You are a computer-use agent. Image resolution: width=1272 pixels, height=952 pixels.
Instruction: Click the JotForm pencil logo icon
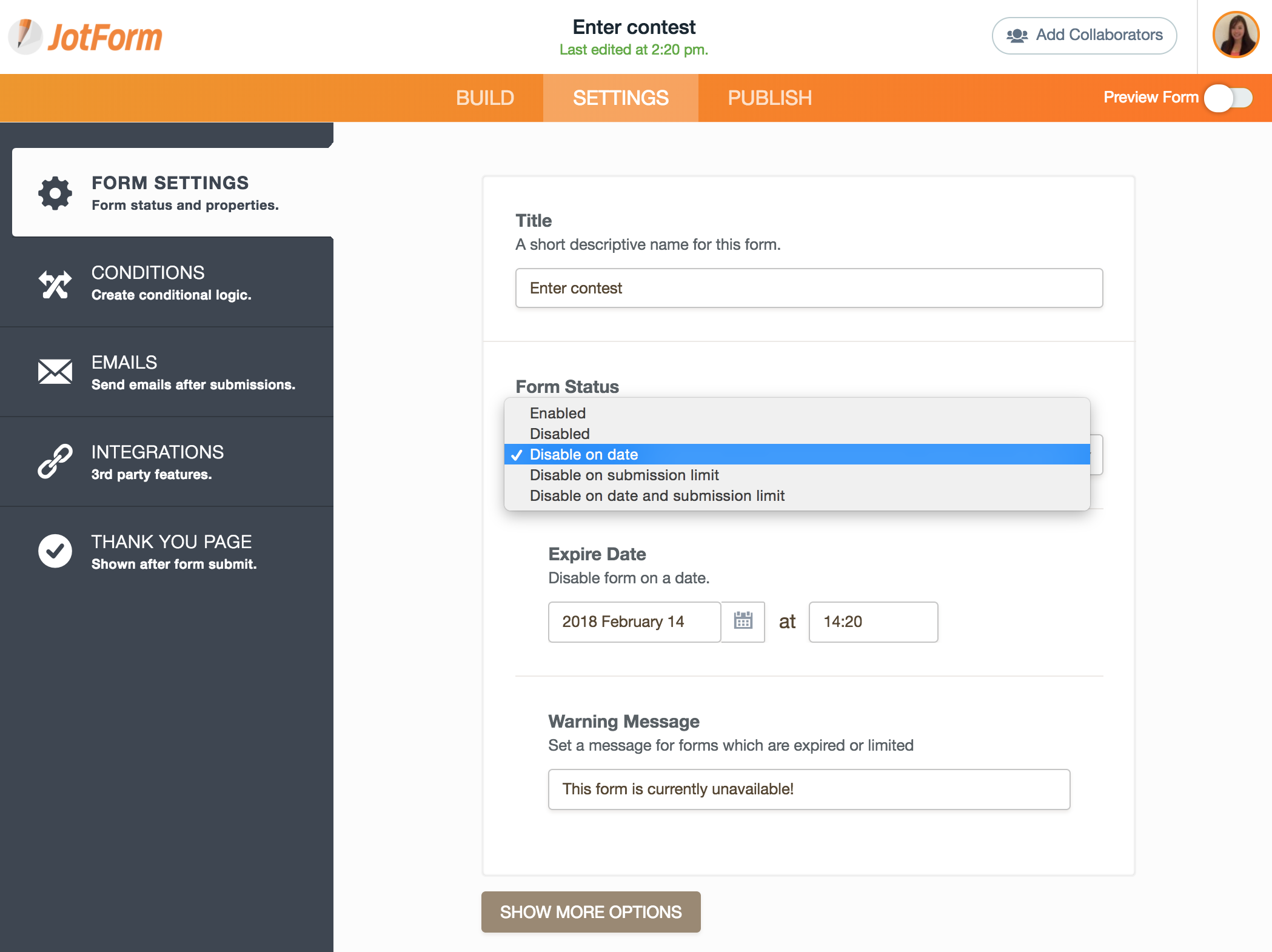pyautogui.click(x=25, y=36)
